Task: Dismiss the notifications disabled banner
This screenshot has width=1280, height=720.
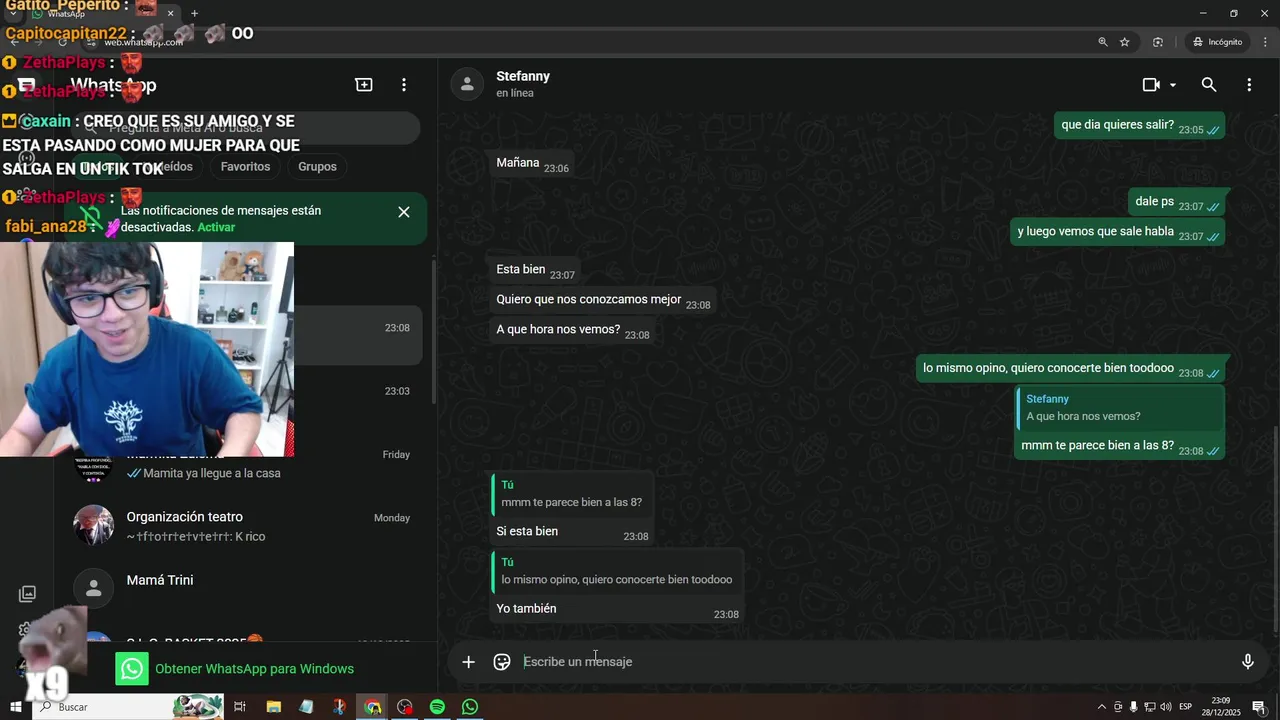Action: click(404, 212)
